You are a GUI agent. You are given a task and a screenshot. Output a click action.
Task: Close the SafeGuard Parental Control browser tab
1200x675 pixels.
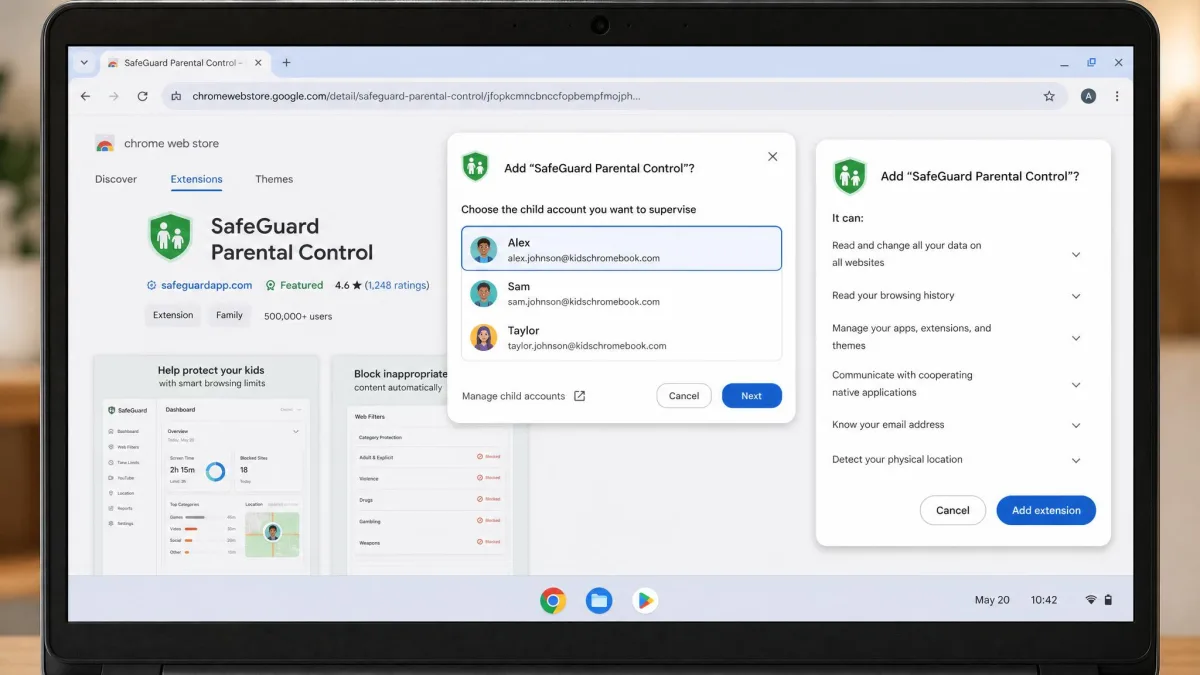[x=256, y=62]
